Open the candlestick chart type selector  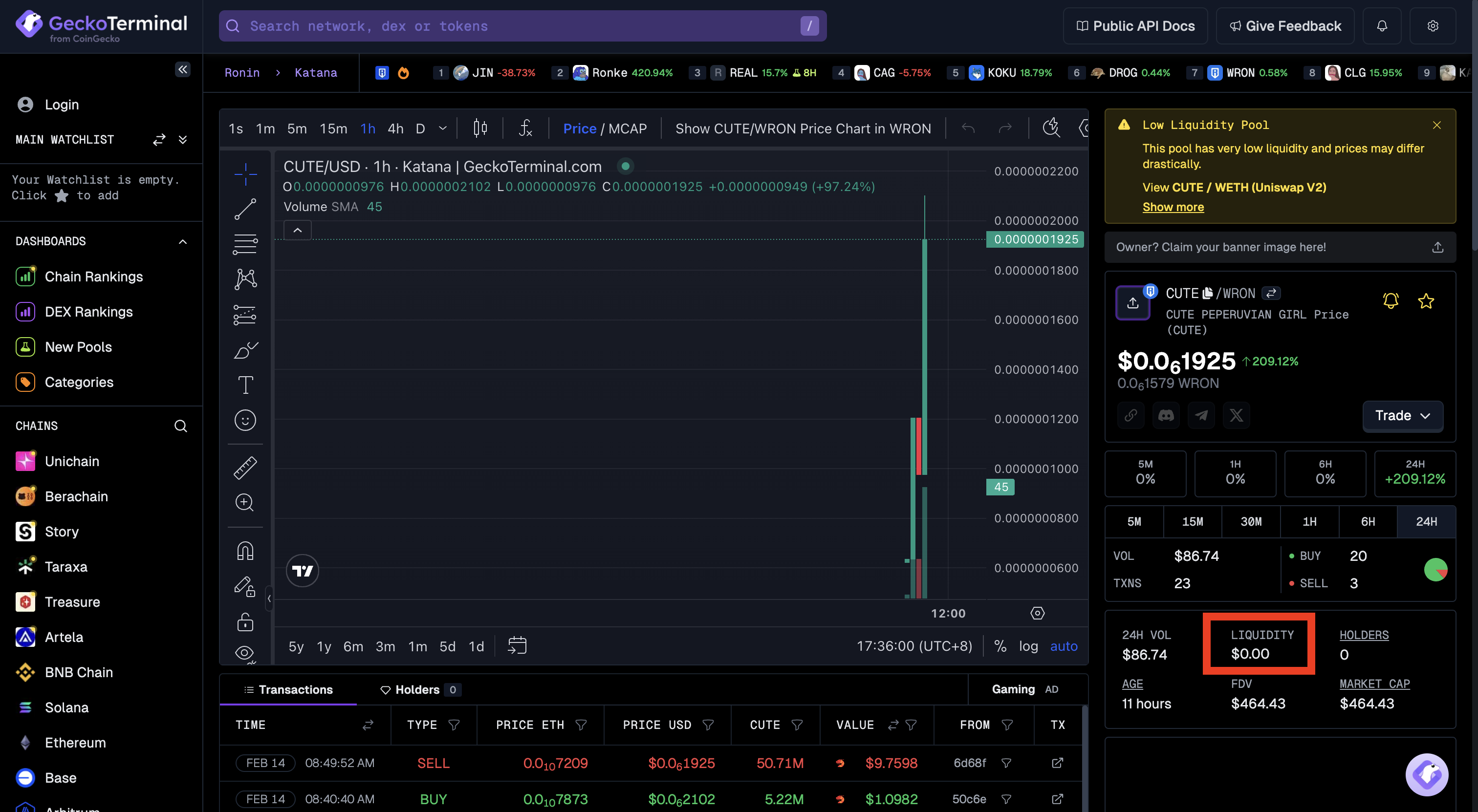tap(480, 128)
